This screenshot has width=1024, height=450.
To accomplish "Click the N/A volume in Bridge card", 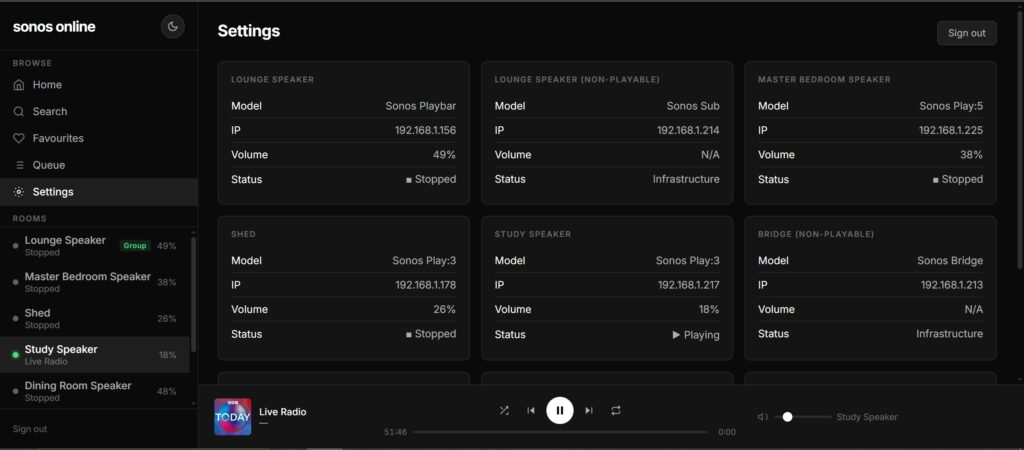I will pos(973,310).
